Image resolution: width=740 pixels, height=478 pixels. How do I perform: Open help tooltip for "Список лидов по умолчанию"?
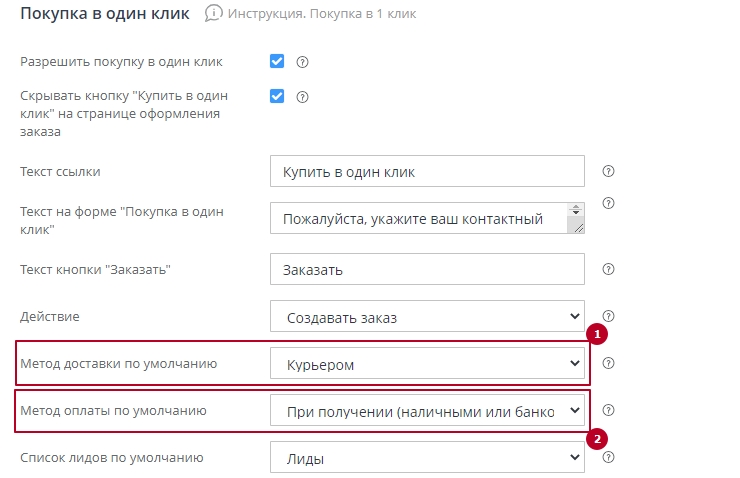(608, 458)
